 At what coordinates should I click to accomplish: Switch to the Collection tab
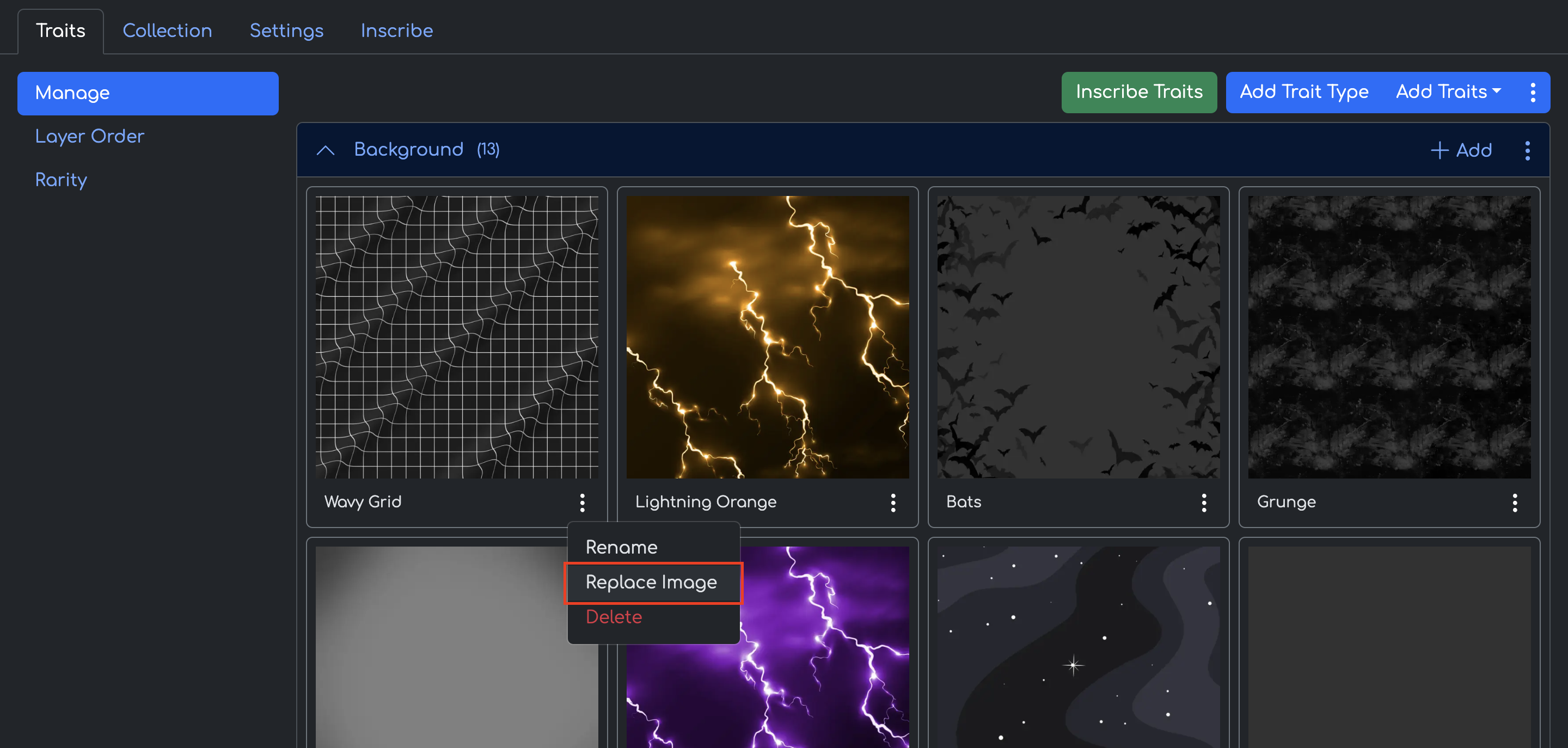click(x=167, y=30)
